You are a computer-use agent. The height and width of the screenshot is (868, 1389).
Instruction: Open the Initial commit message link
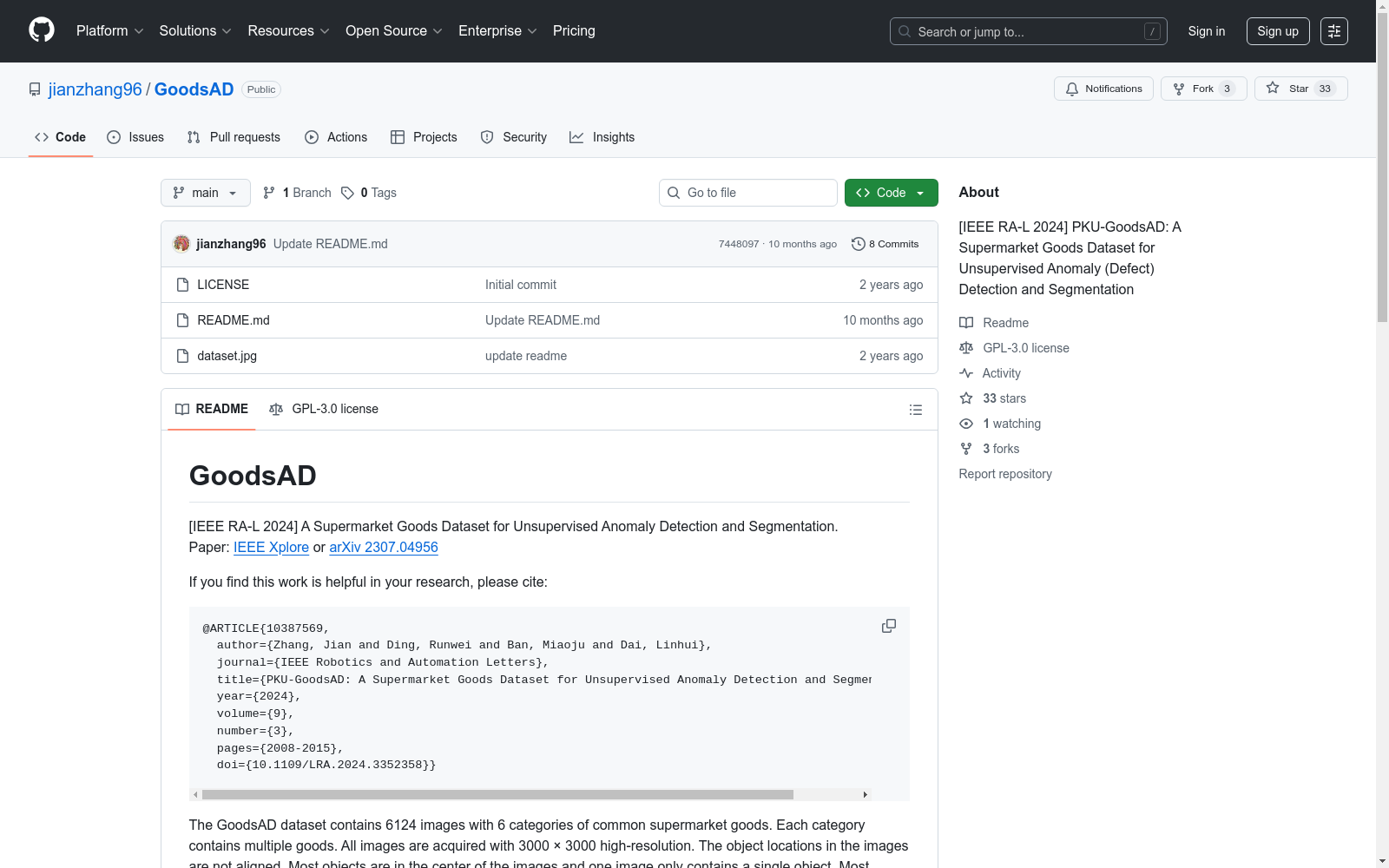[521, 285]
